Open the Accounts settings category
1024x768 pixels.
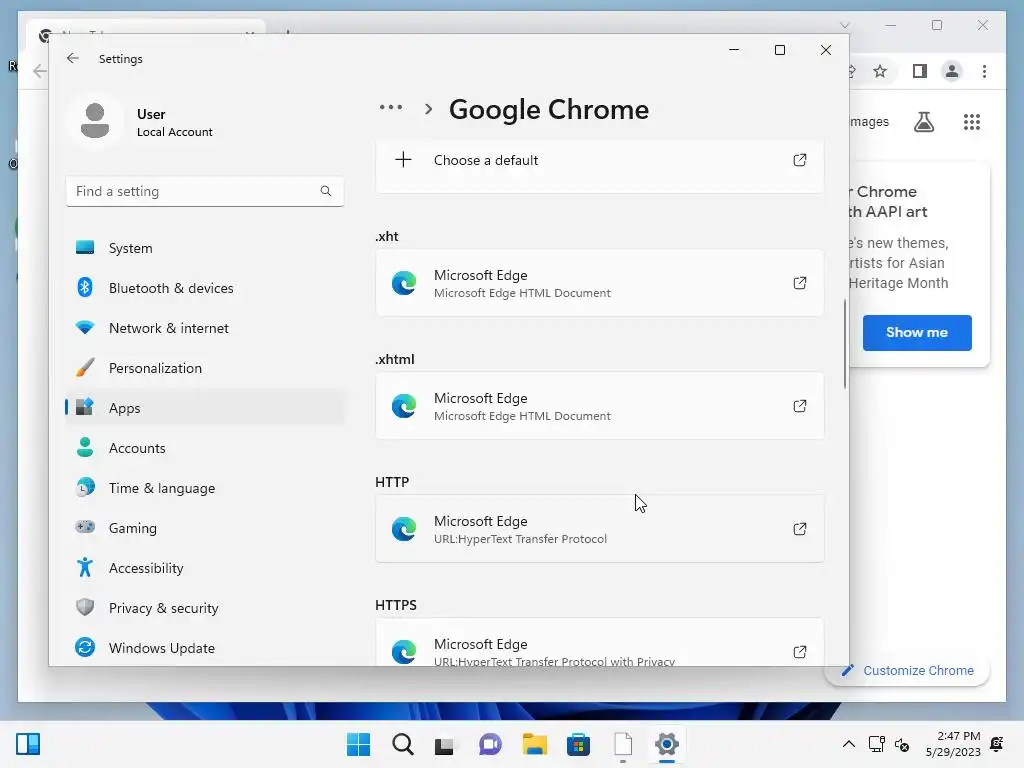[x=204, y=448]
